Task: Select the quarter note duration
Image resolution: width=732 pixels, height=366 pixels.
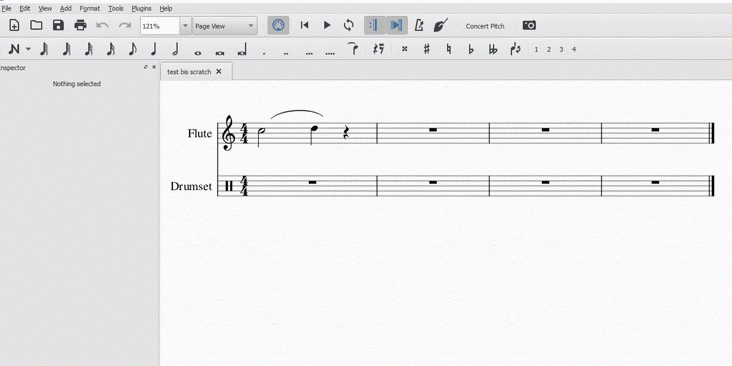Action: pos(154,49)
